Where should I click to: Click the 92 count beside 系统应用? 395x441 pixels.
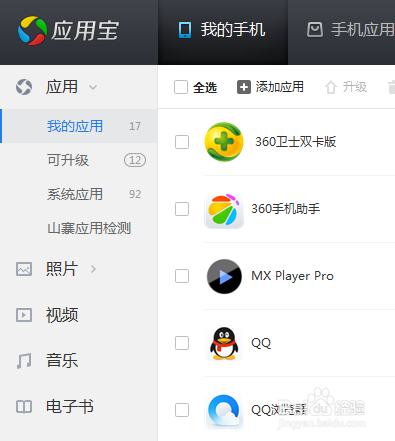135,194
